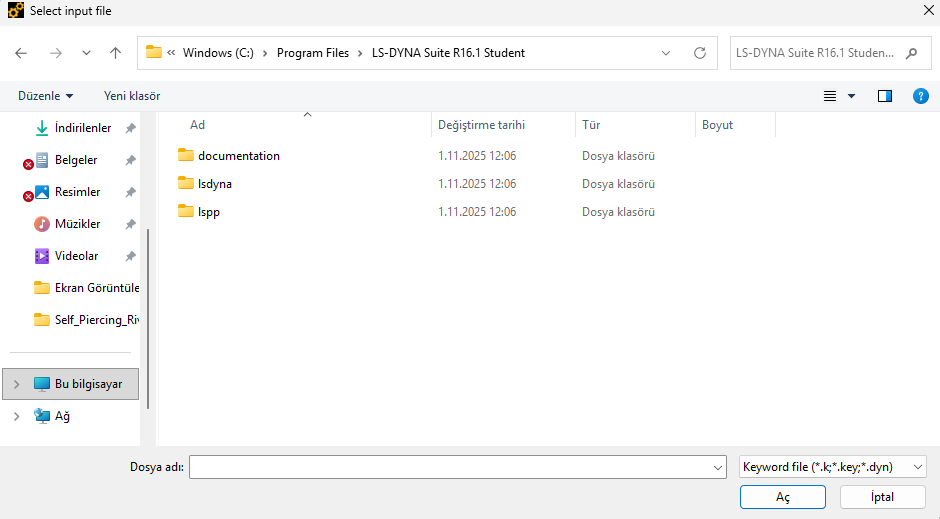
Task: Click the LS-DYNA app icon in title bar
Action: tap(16, 10)
